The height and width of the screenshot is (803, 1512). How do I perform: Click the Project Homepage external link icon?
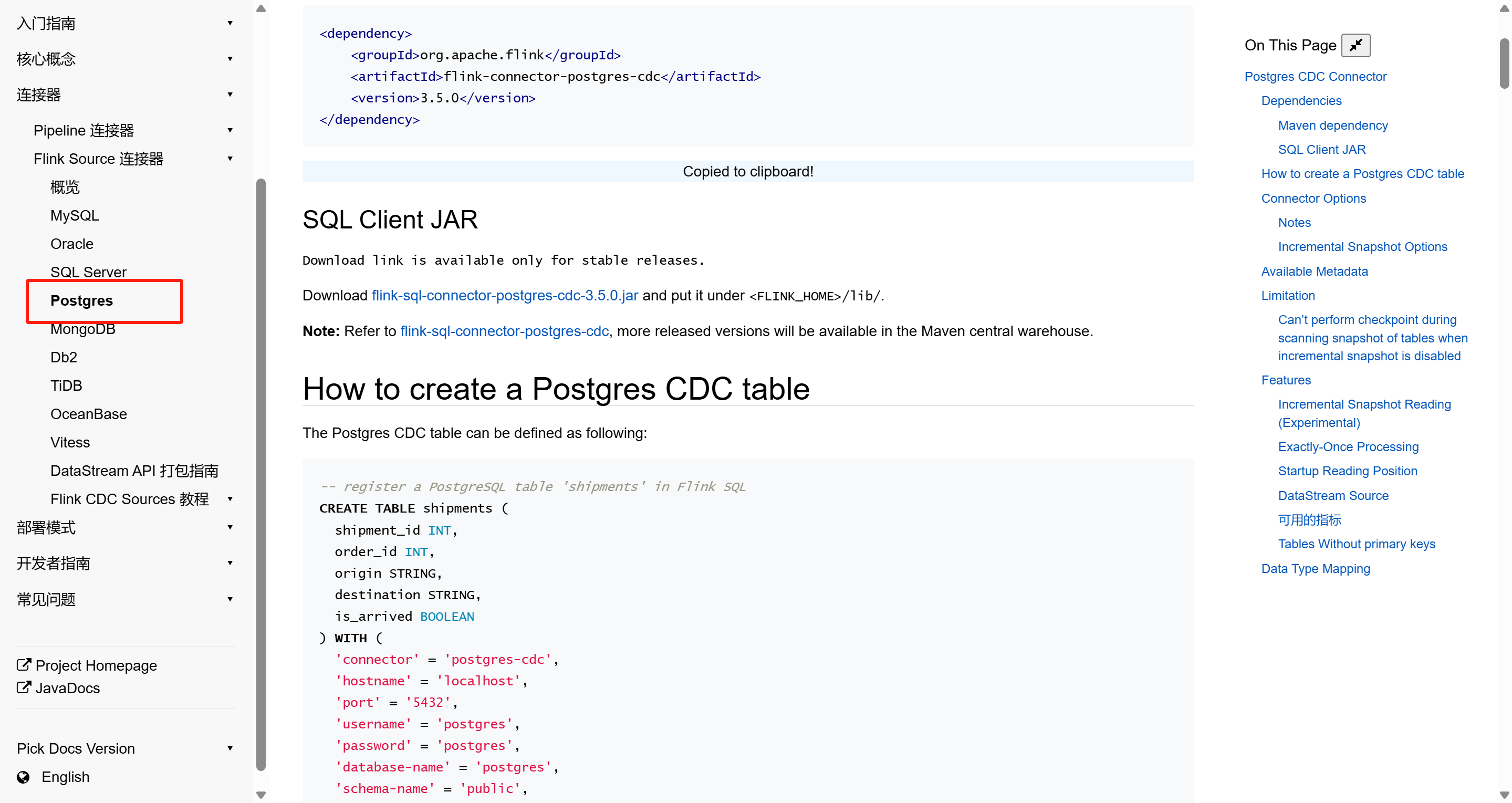tap(24, 664)
